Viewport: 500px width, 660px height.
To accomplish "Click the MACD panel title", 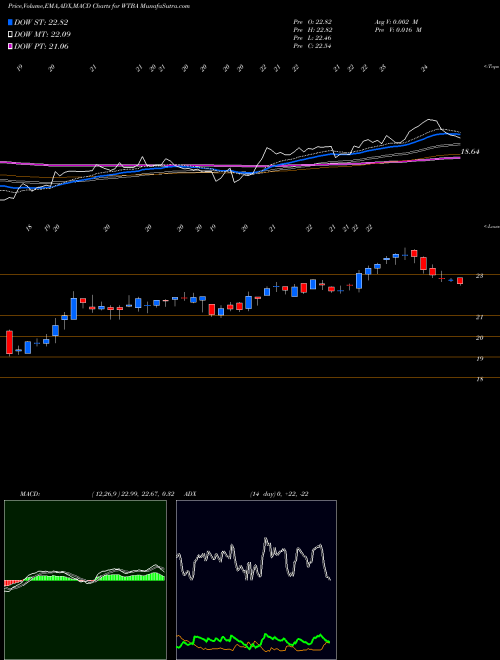I will [x=30, y=494].
